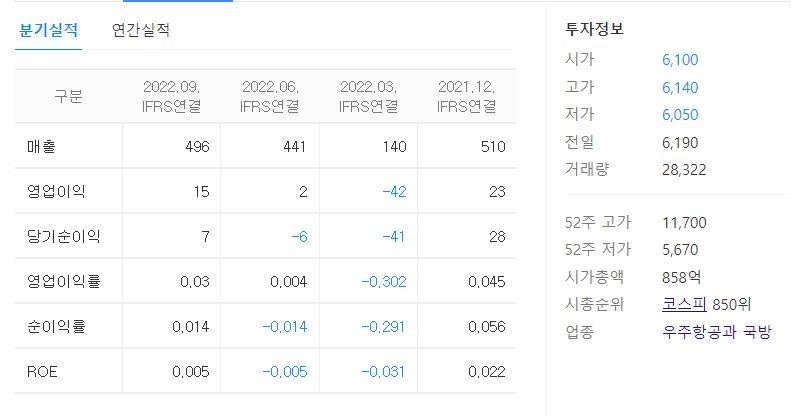Click the 거래량 value 28,322
The image size is (803, 416).
click(x=684, y=170)
